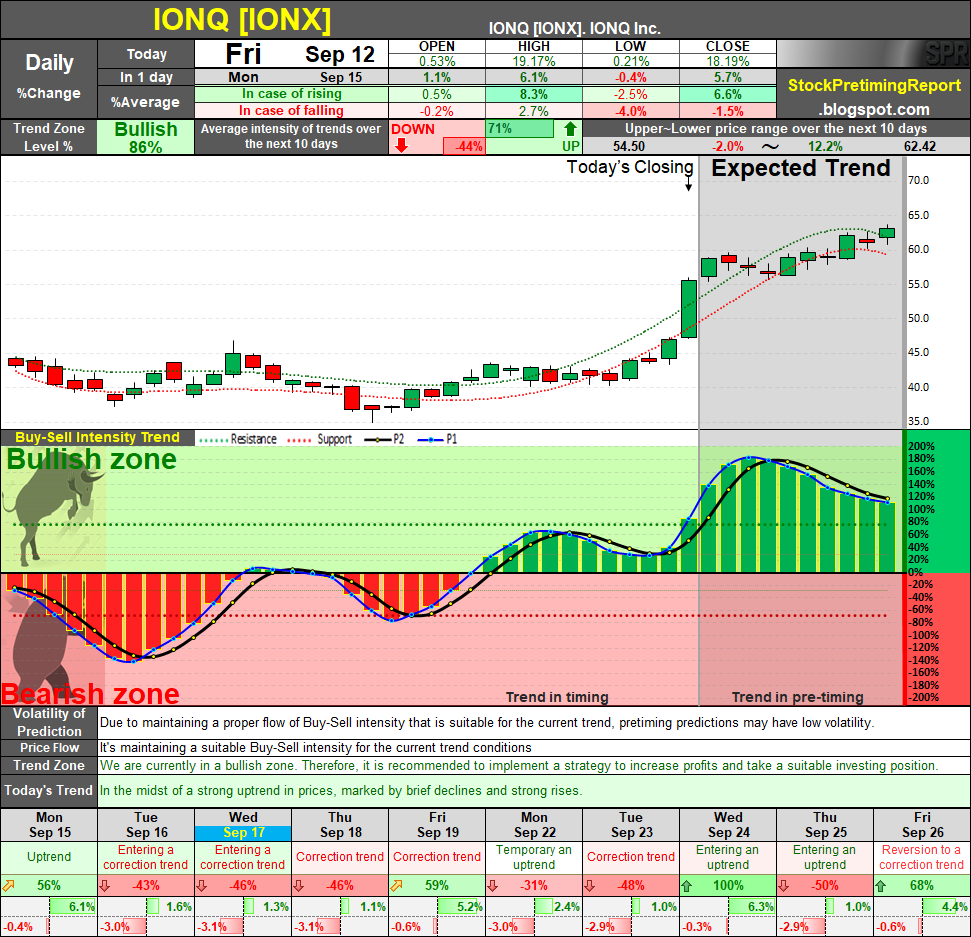Click the P1 blue line legend marker
The height and width of the screenshot is (937, 971).
coord(430,440)
